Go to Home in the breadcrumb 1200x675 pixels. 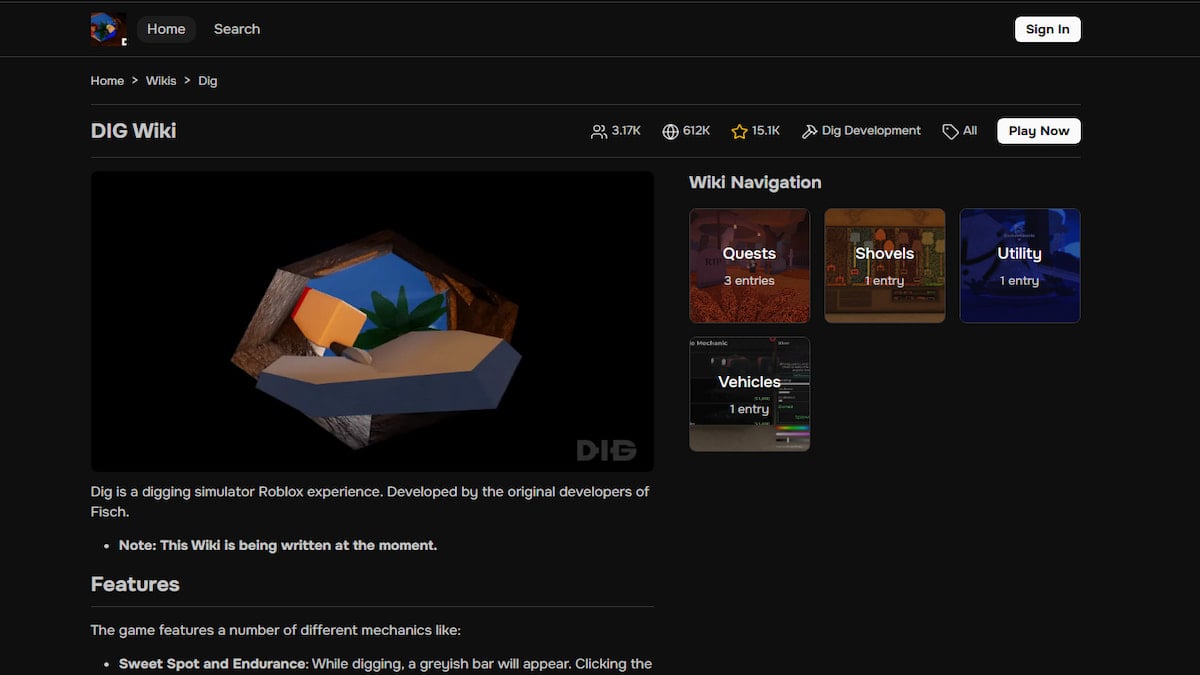click(x=107, y=81)
